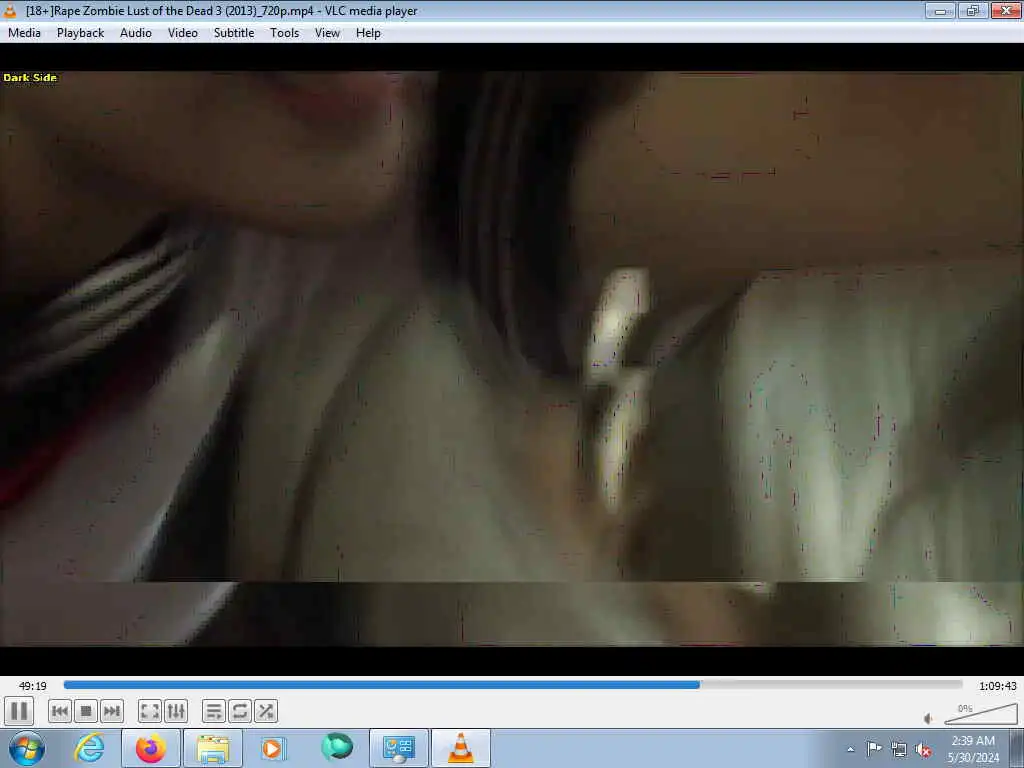1024x768 pixels.
Task: Show hidden system tray icons
Action: click(x=850, y=749)
